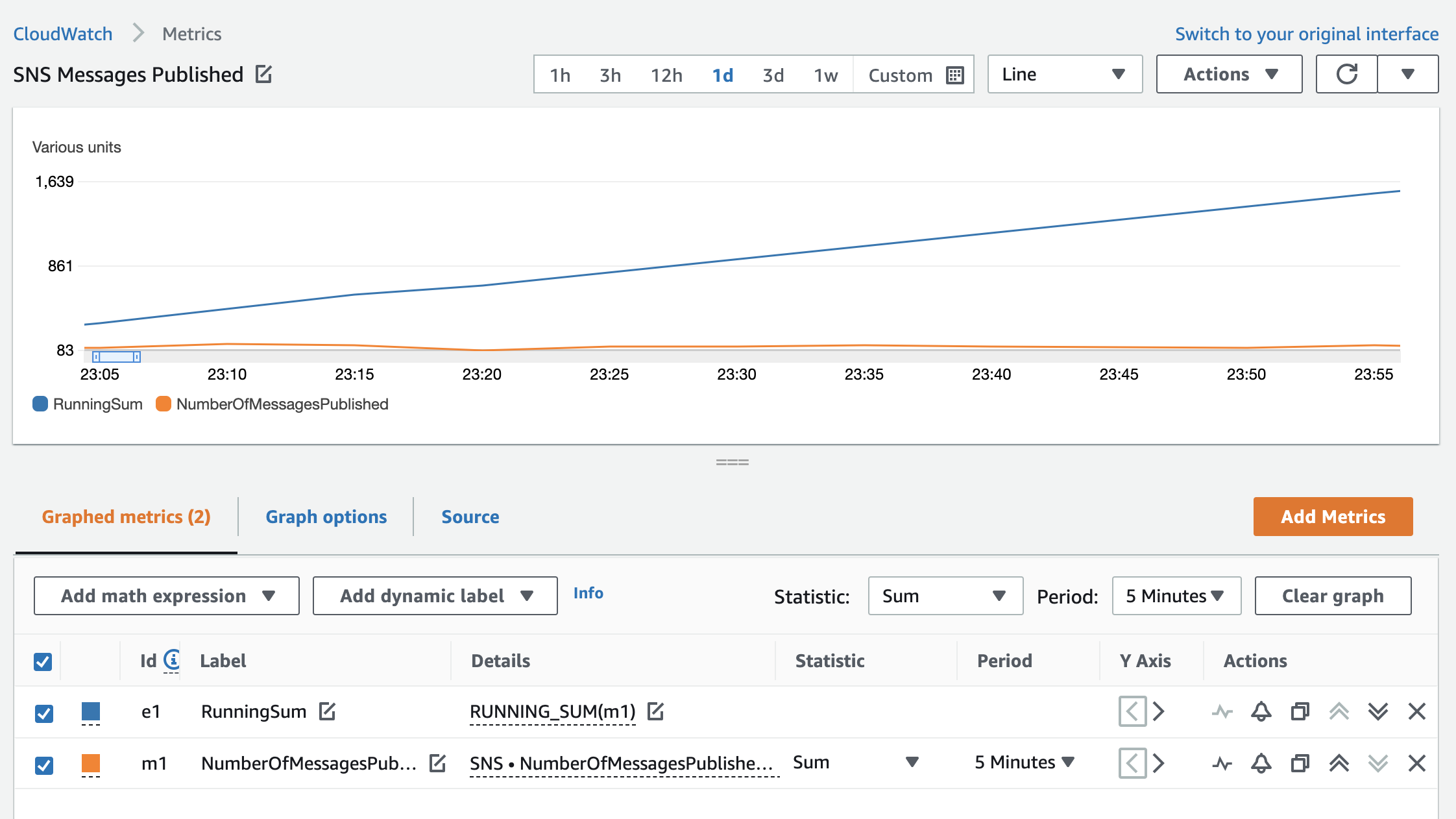The image size is (1456, 819).
Task: Edit the RUNNING_SUM(m1) expression
Action: pyautogui.click(x=656, y=711)
